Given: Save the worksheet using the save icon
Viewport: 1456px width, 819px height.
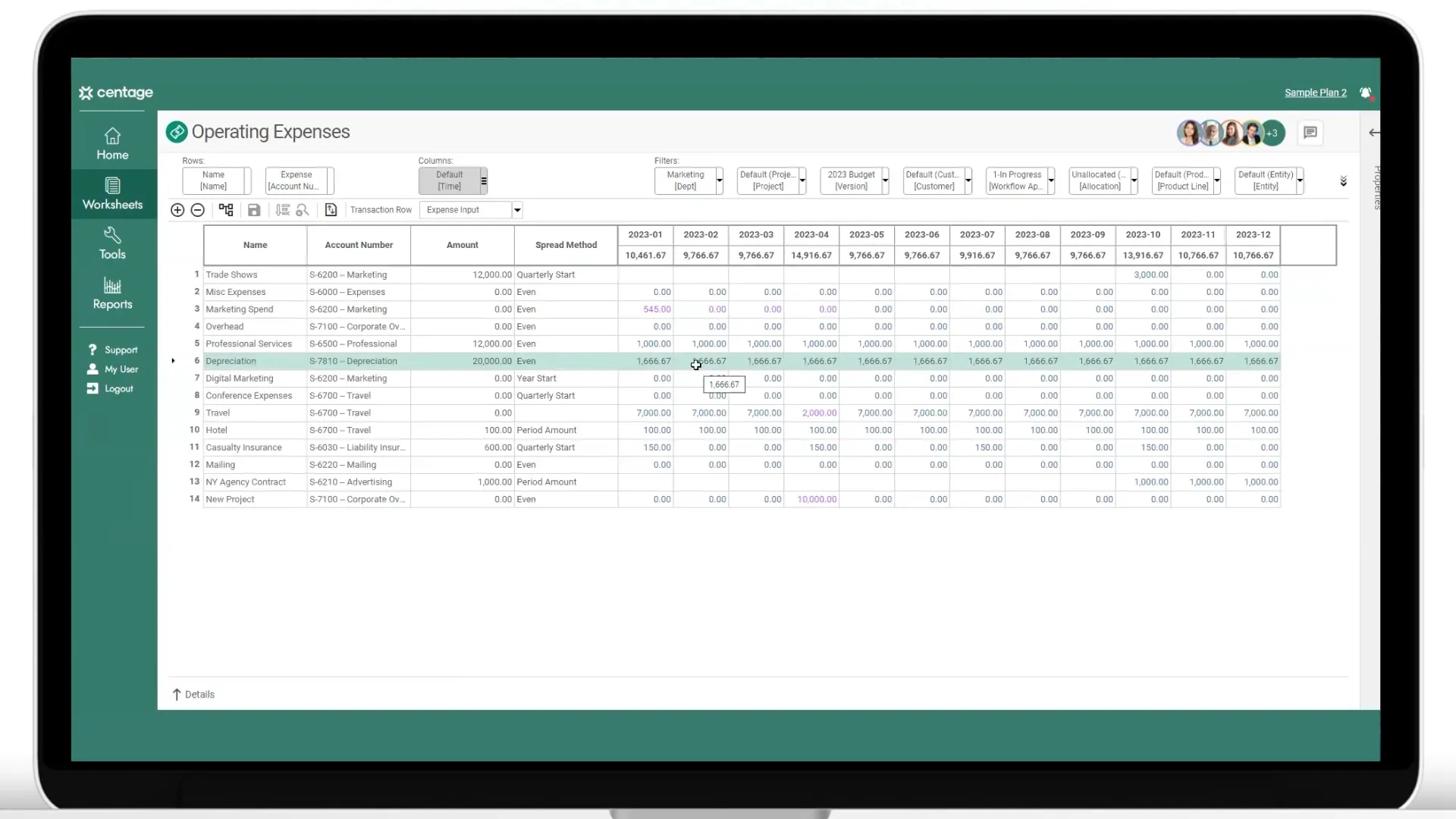Looking at the screenshot, I should (254, 210).
